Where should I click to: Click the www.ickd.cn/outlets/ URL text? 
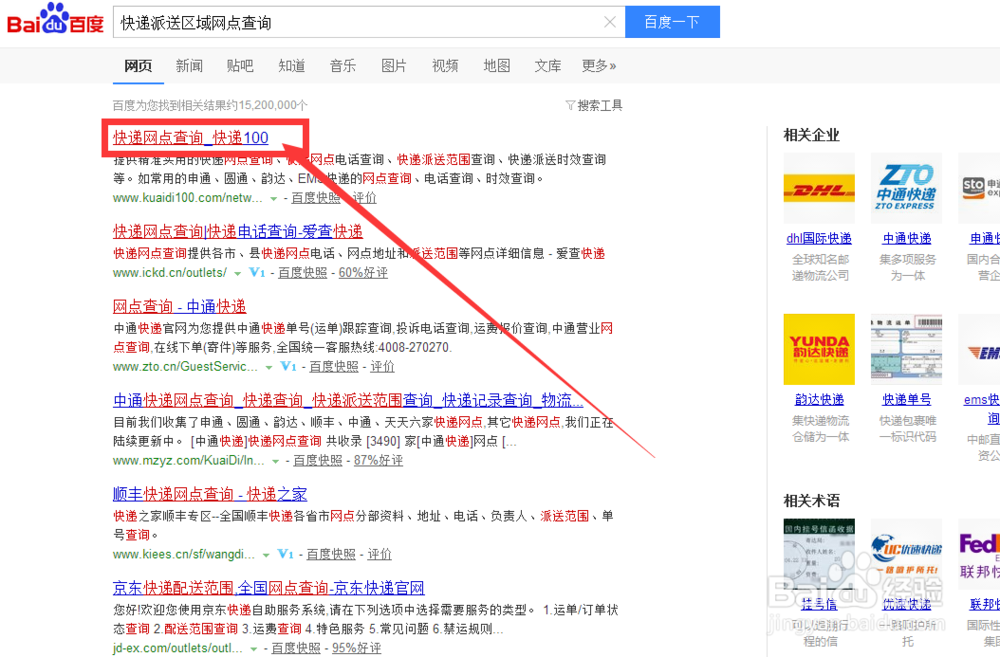pos(170,272)
